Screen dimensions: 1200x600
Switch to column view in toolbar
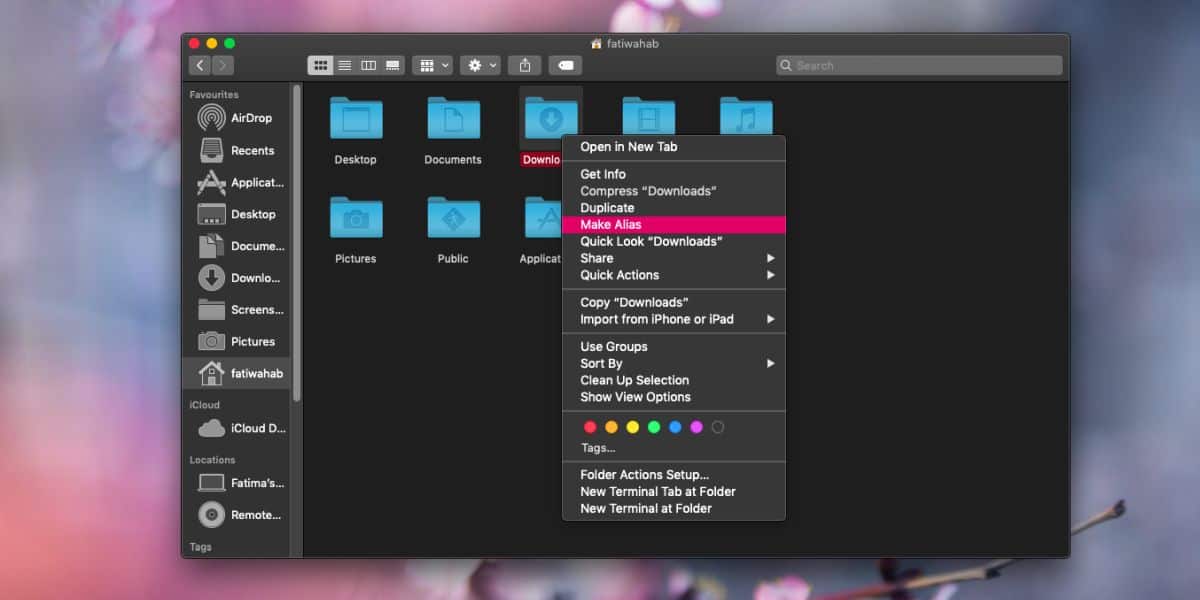click(x=368, y=65)
